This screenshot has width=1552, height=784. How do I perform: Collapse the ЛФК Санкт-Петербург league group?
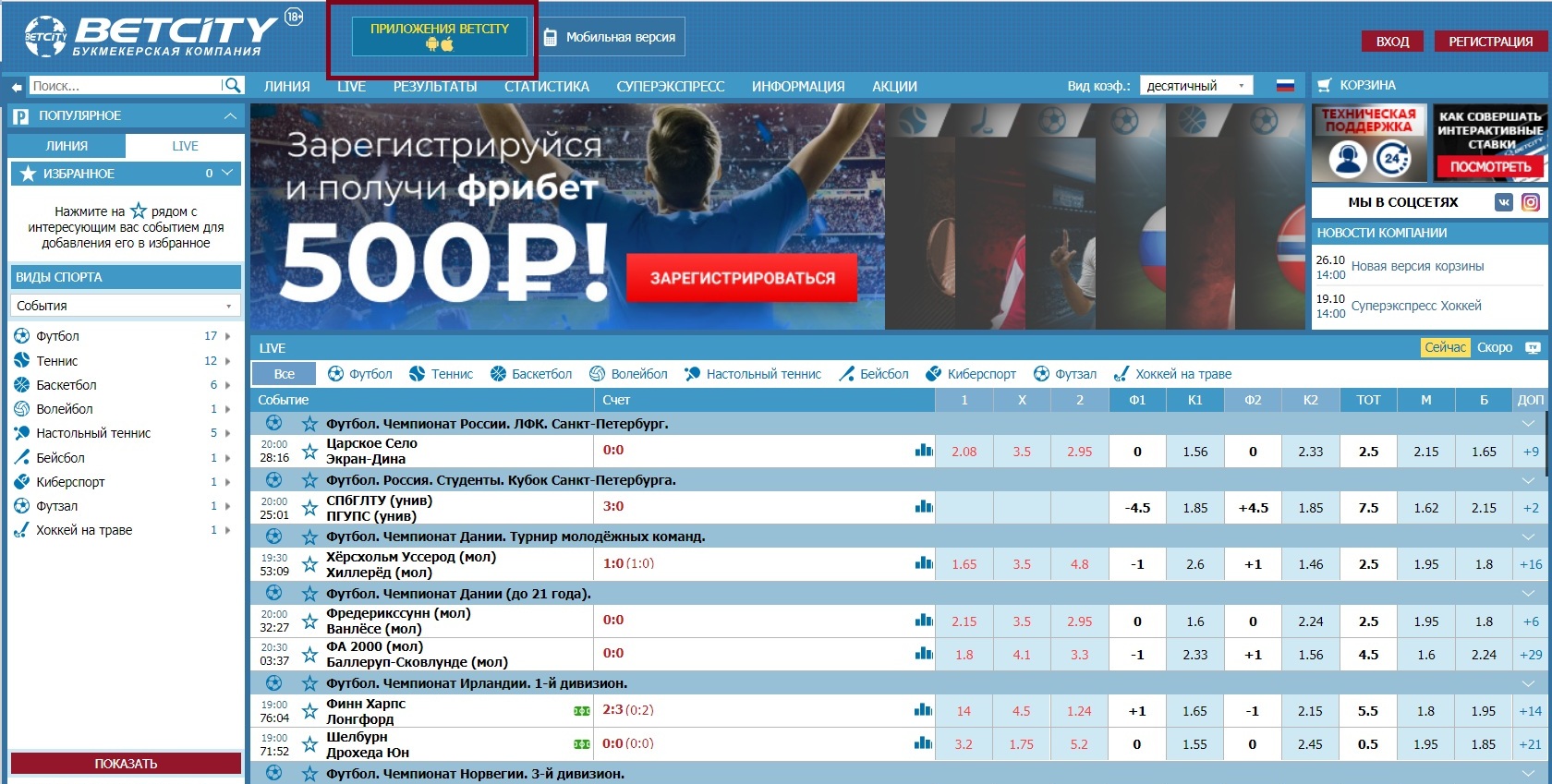pyautogui.click(x=1528, y=423)
